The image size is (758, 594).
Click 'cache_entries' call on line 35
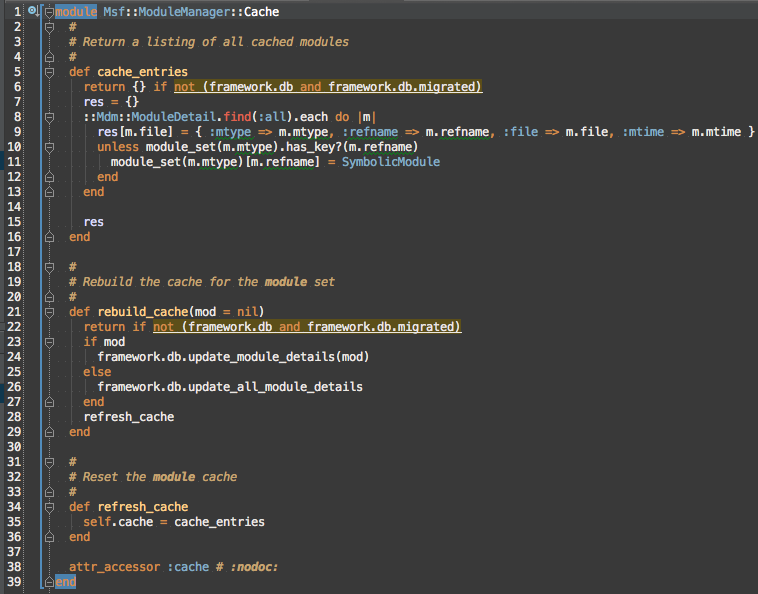219,522
